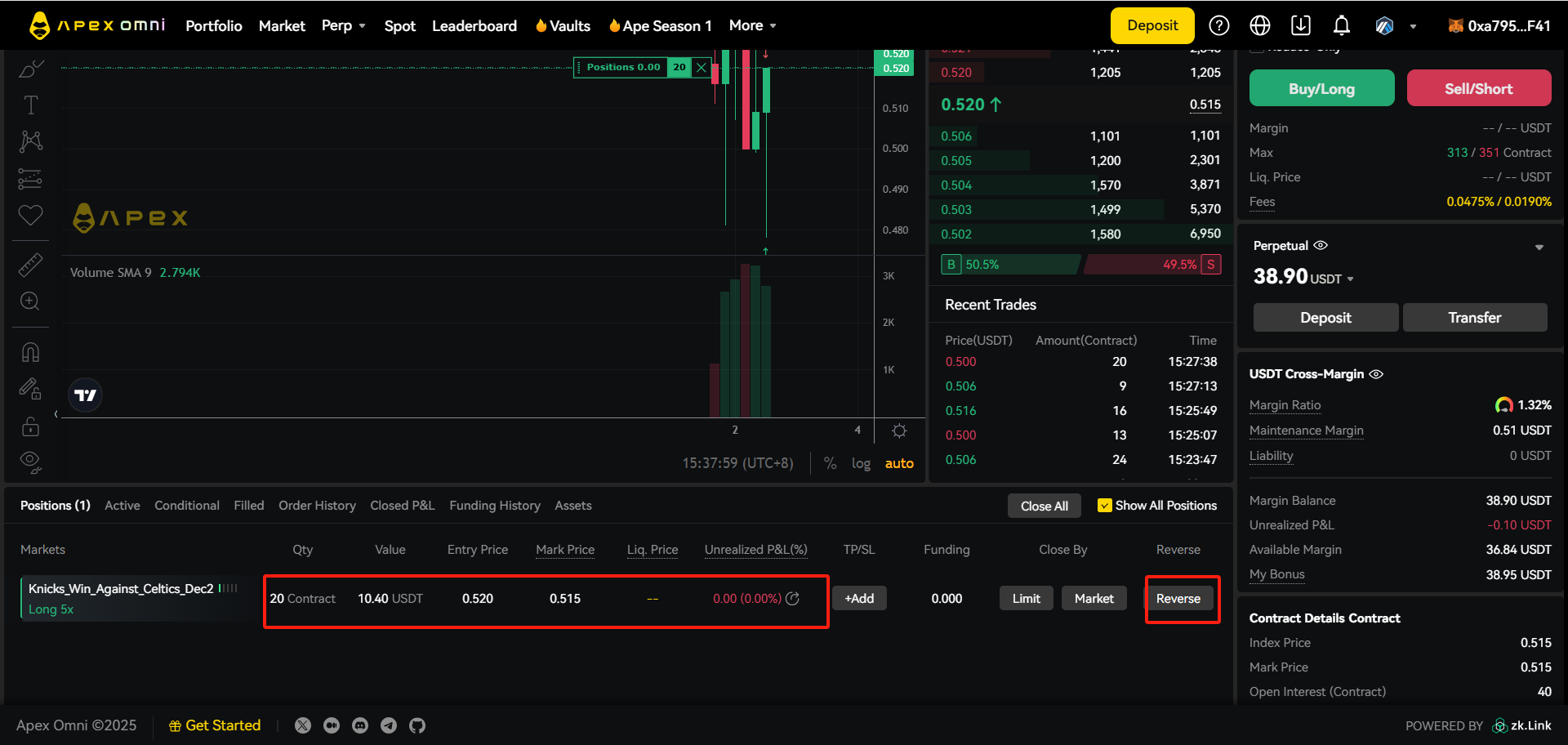Select the ruler measure tool
The height and width of the screenshot is (745, 1568).
click(x=30, y=265)
